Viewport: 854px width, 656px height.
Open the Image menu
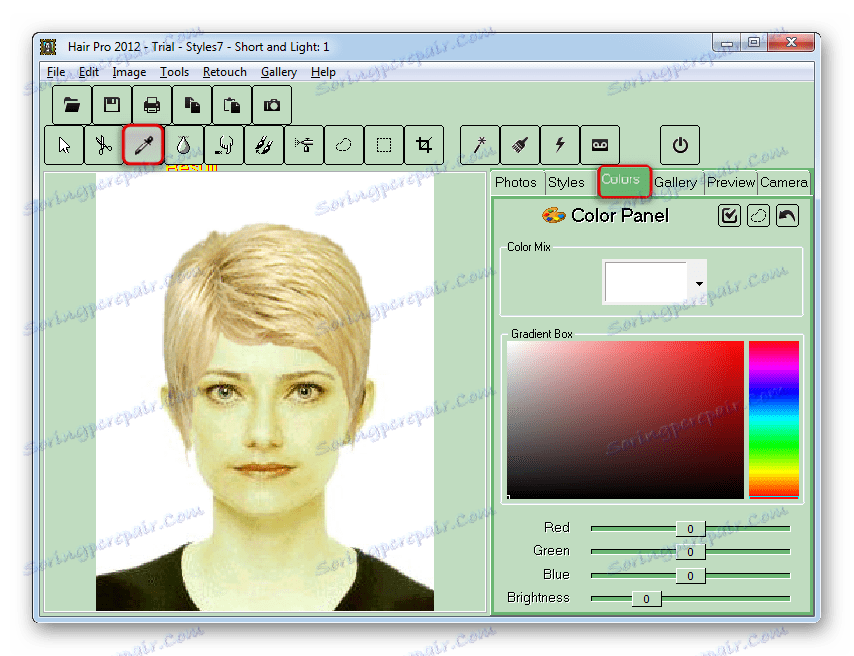click(x=129, y=72)
